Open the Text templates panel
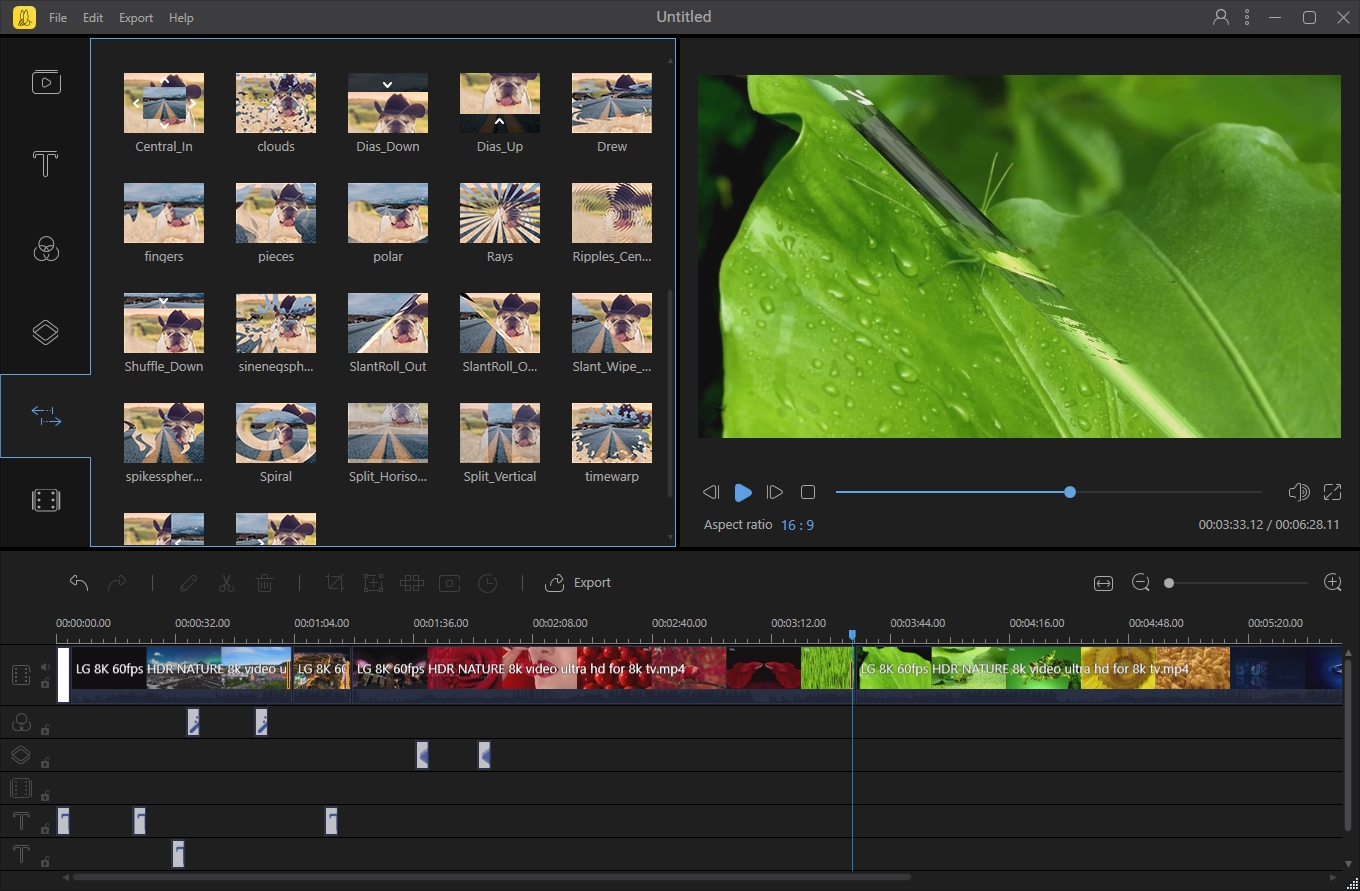This screenshot has width=1360, height=891. (45, 164)
